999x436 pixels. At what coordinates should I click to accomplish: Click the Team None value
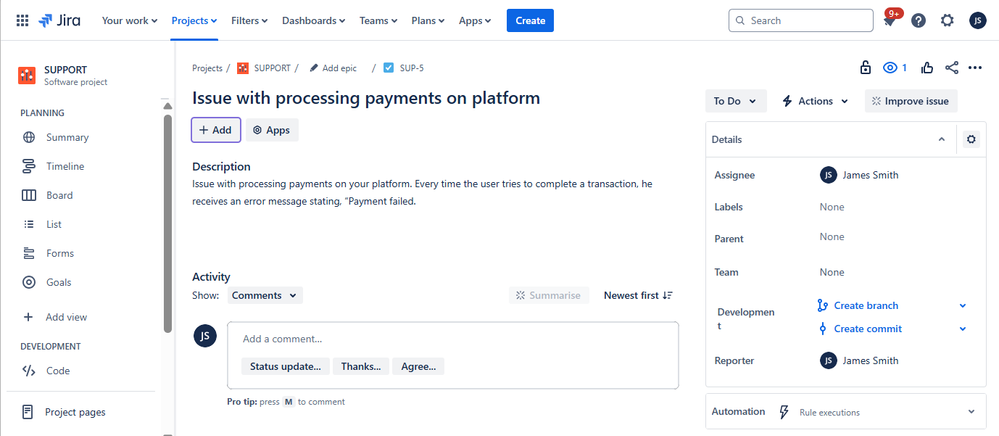point(831,272)
